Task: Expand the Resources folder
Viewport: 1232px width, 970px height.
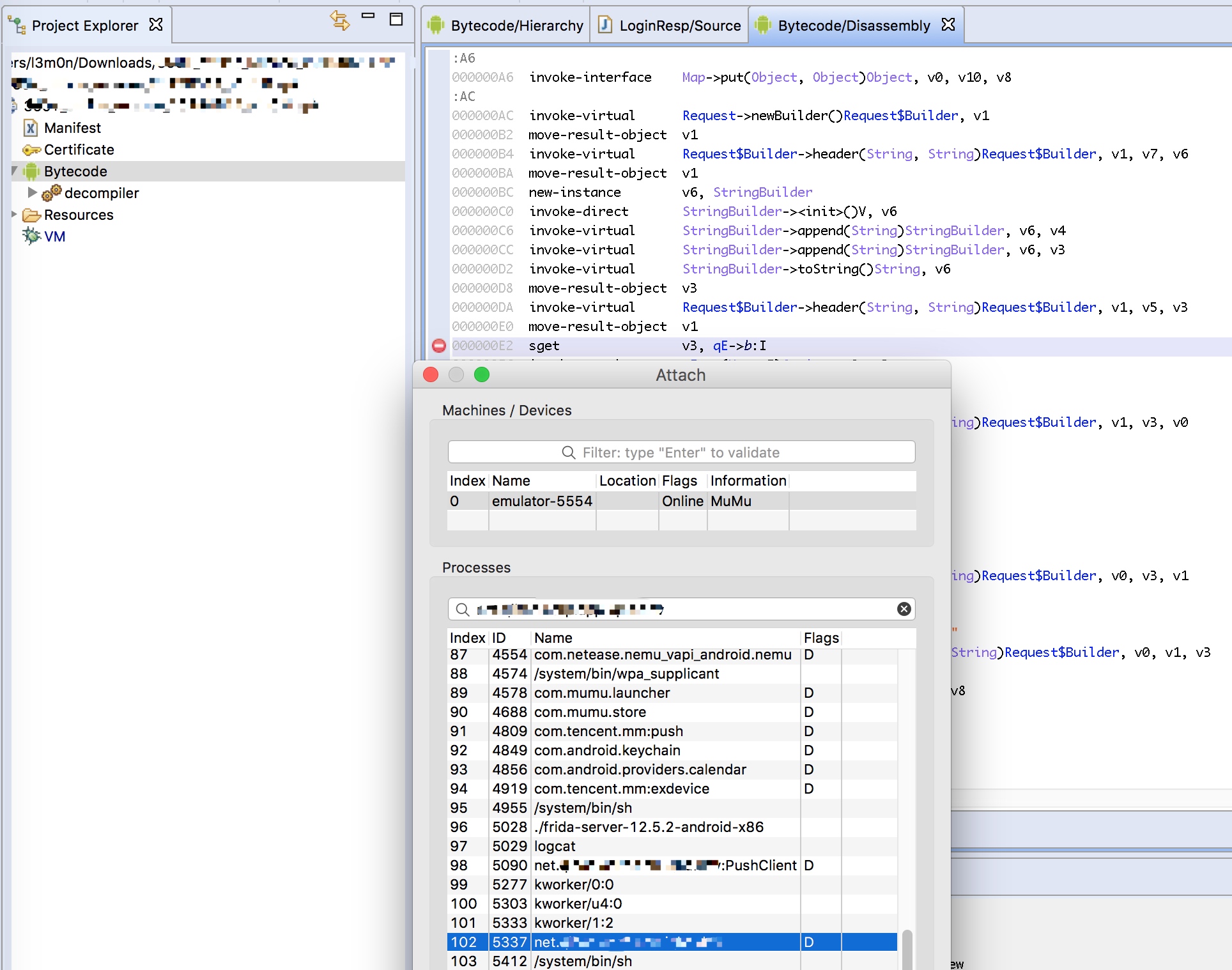Action: (15, 214)
